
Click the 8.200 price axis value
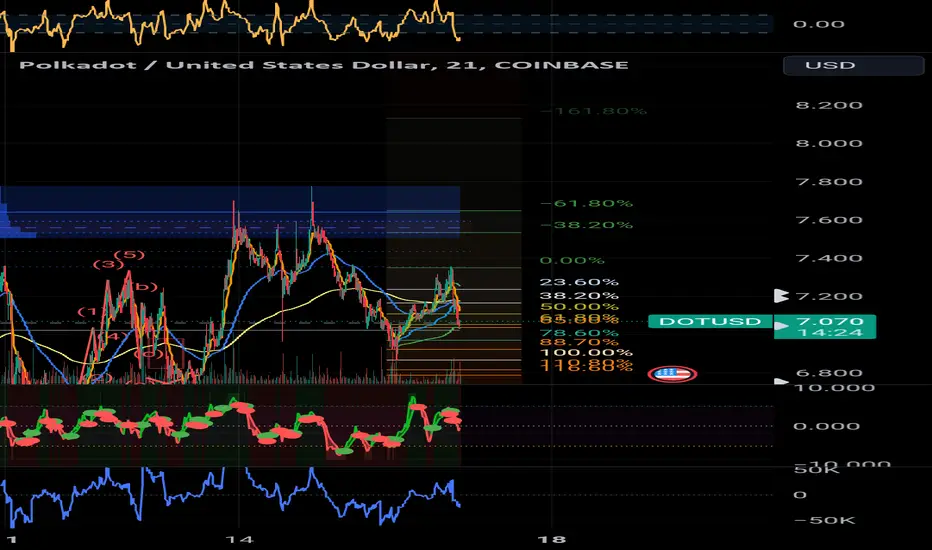click(x=829, y=105)
